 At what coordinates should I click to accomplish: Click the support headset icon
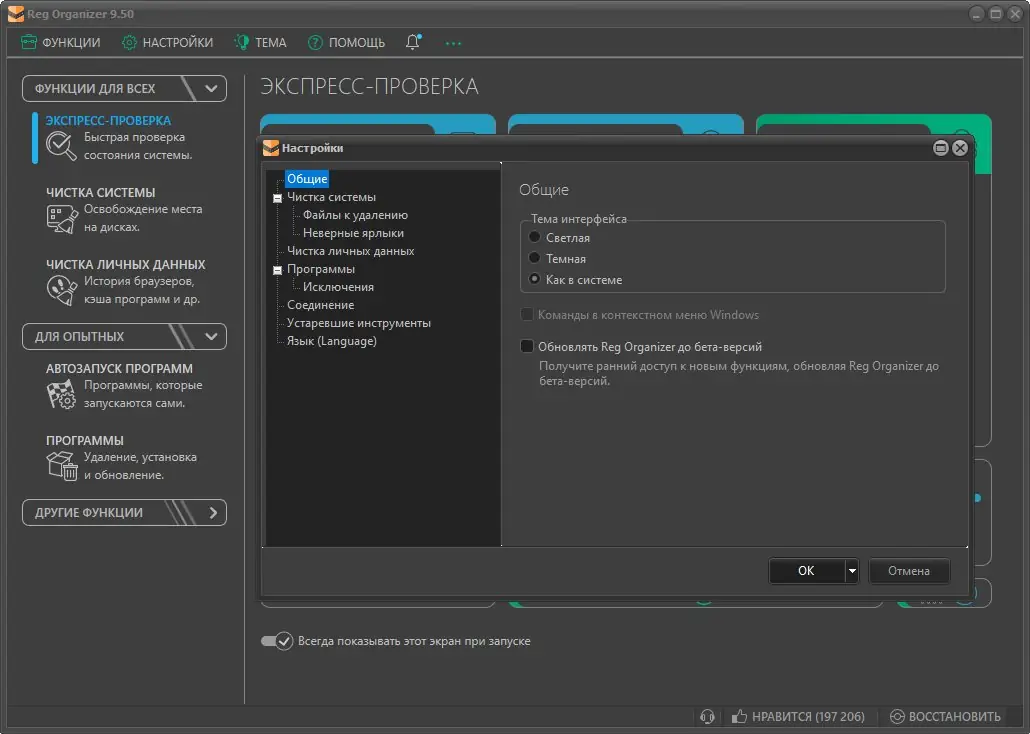point(707,716)
